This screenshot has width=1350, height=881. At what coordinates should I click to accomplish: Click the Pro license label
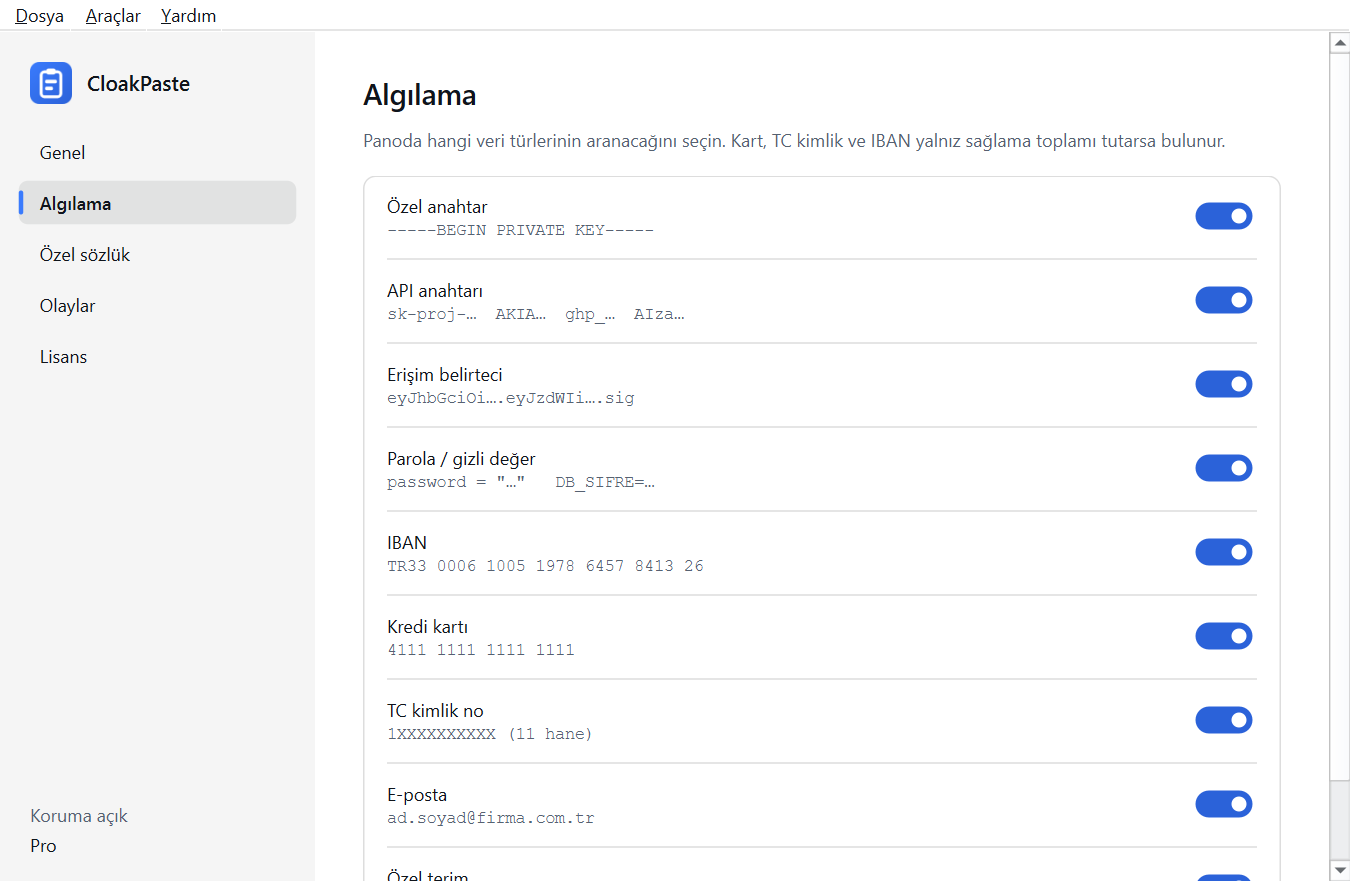coord(43,846)
